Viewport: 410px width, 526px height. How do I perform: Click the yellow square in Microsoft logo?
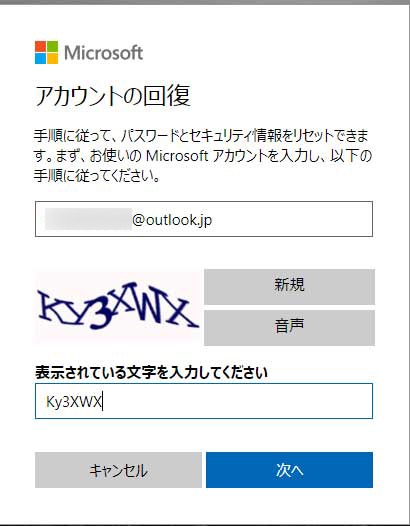coord(52,58)
